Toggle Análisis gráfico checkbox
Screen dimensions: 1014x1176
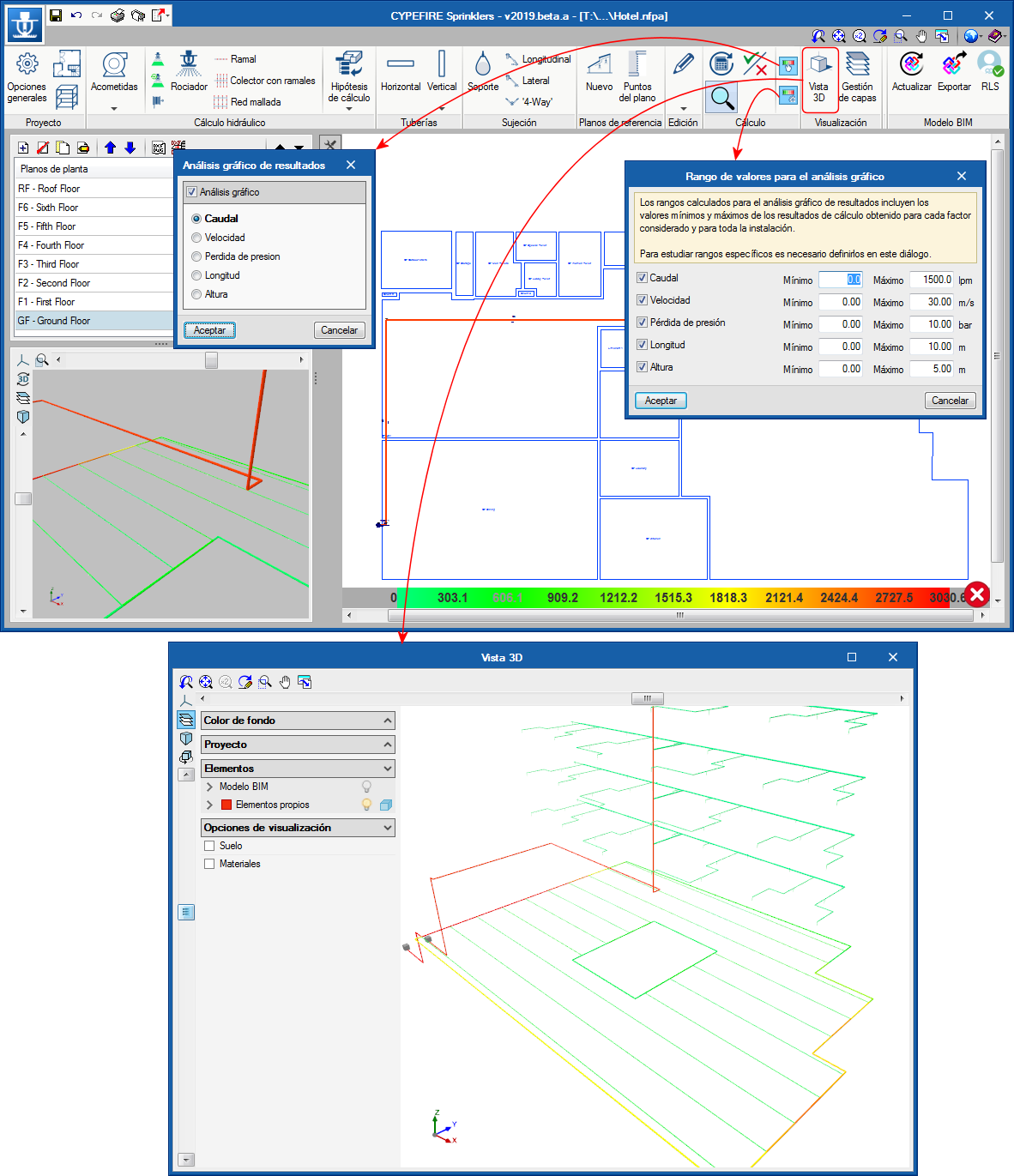point(191,192)
